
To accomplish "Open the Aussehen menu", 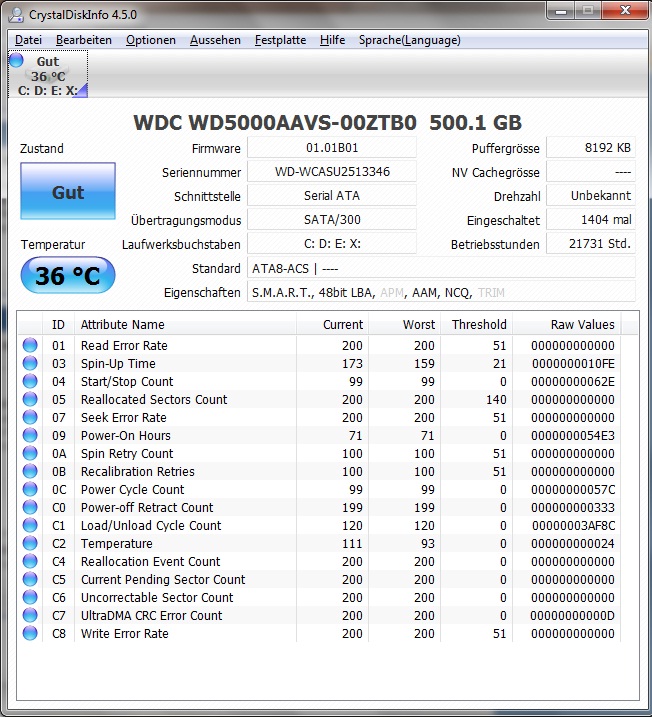I will [215, 40].
